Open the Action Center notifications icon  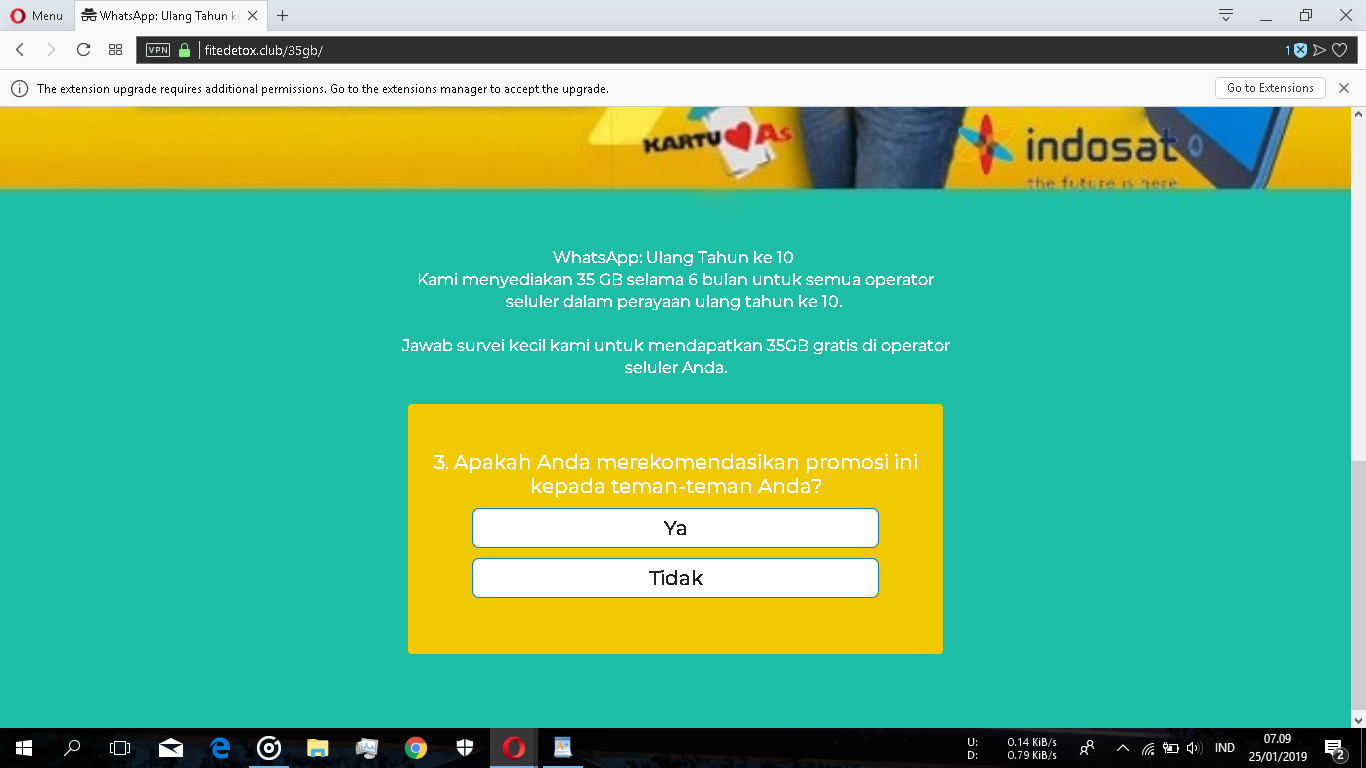1334,748
